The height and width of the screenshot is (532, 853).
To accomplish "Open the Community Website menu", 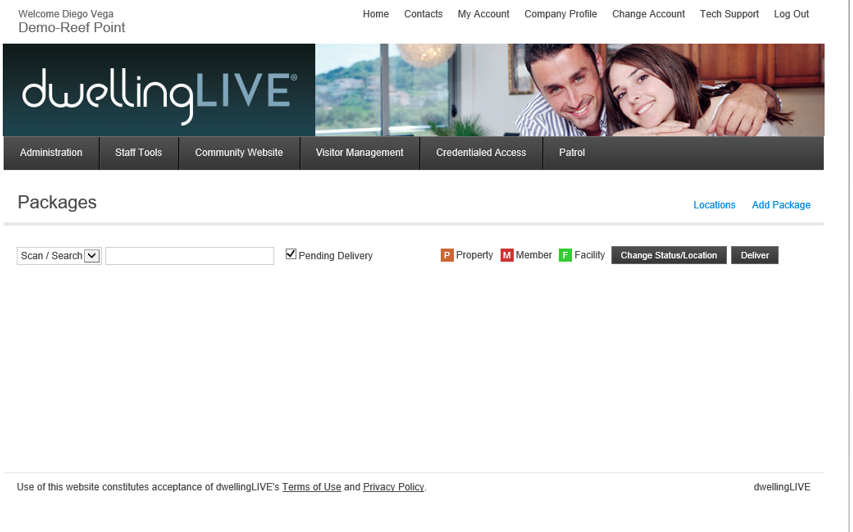I will pos(239,153).
